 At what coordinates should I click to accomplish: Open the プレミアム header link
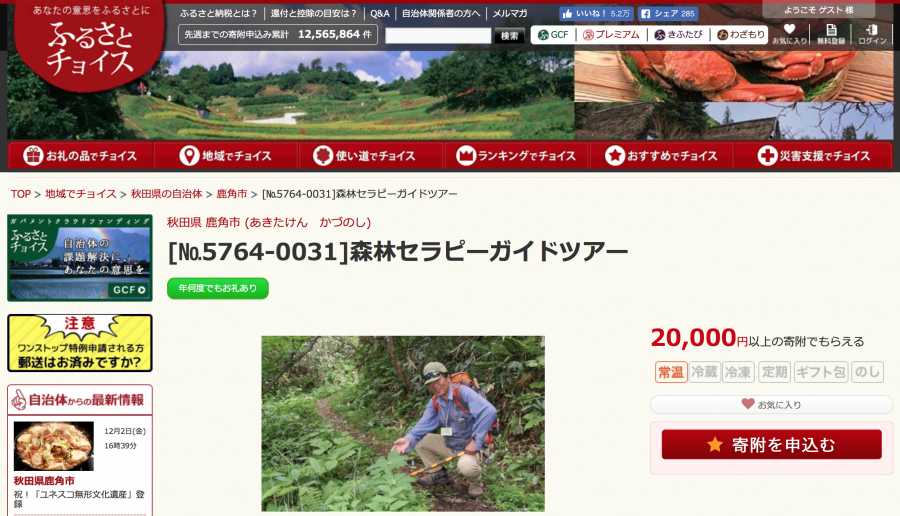pyautogui.click(x=611, y=35)
